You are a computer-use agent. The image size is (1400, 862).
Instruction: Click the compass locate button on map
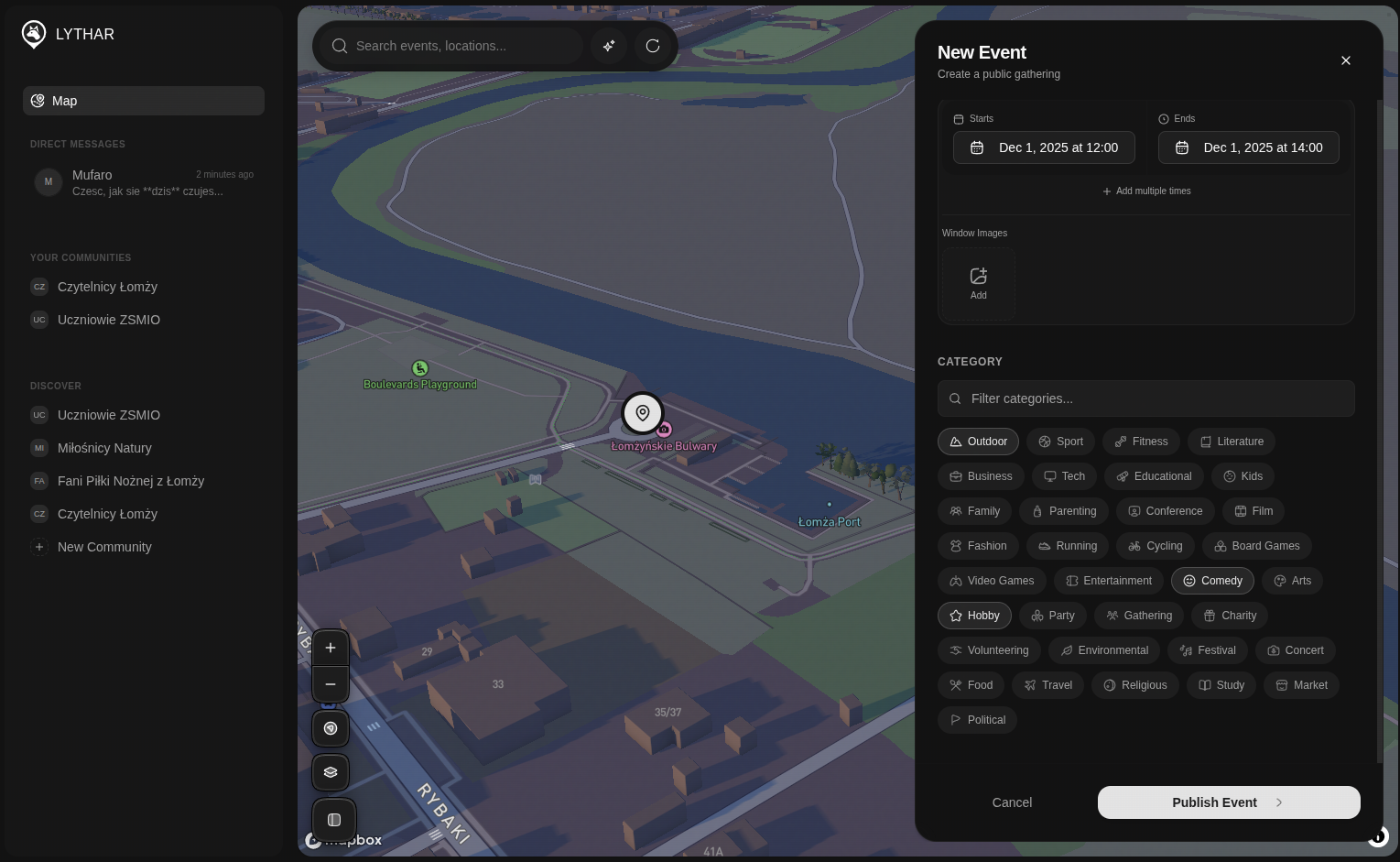click(x=331, y=728)
